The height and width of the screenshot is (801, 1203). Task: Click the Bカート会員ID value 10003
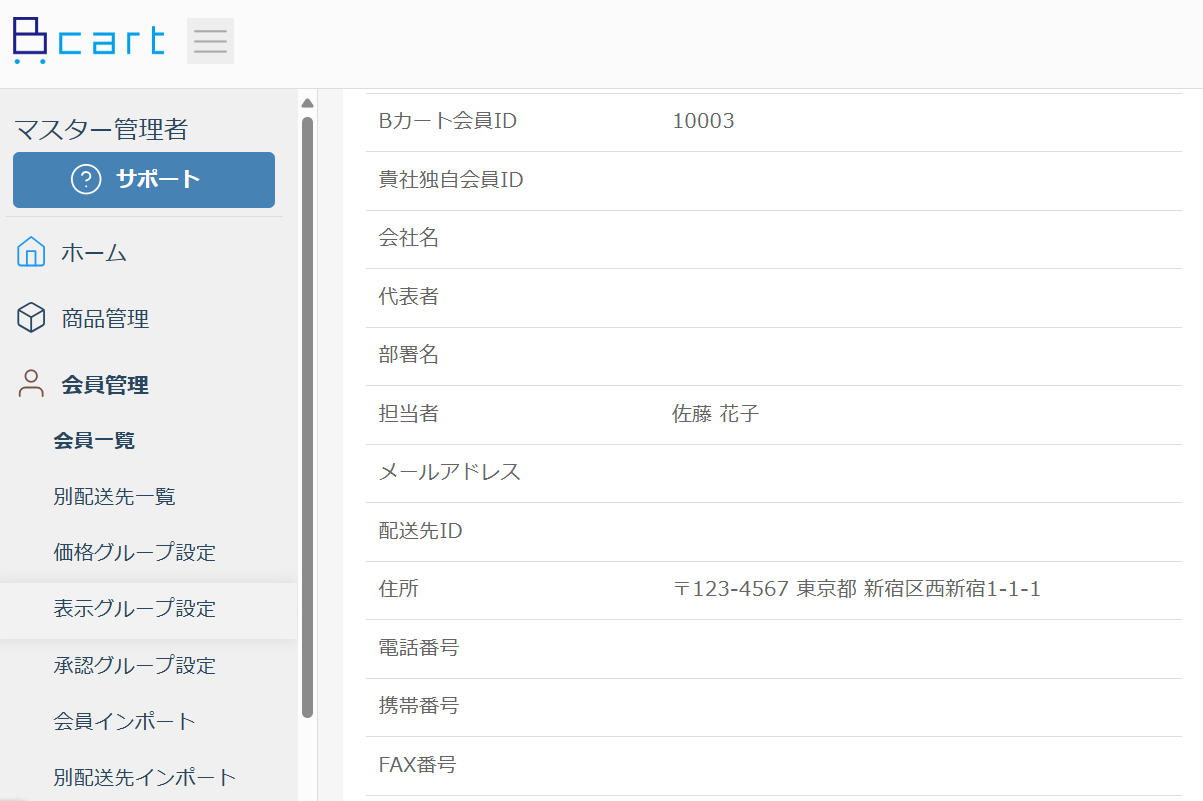point(703,122)
